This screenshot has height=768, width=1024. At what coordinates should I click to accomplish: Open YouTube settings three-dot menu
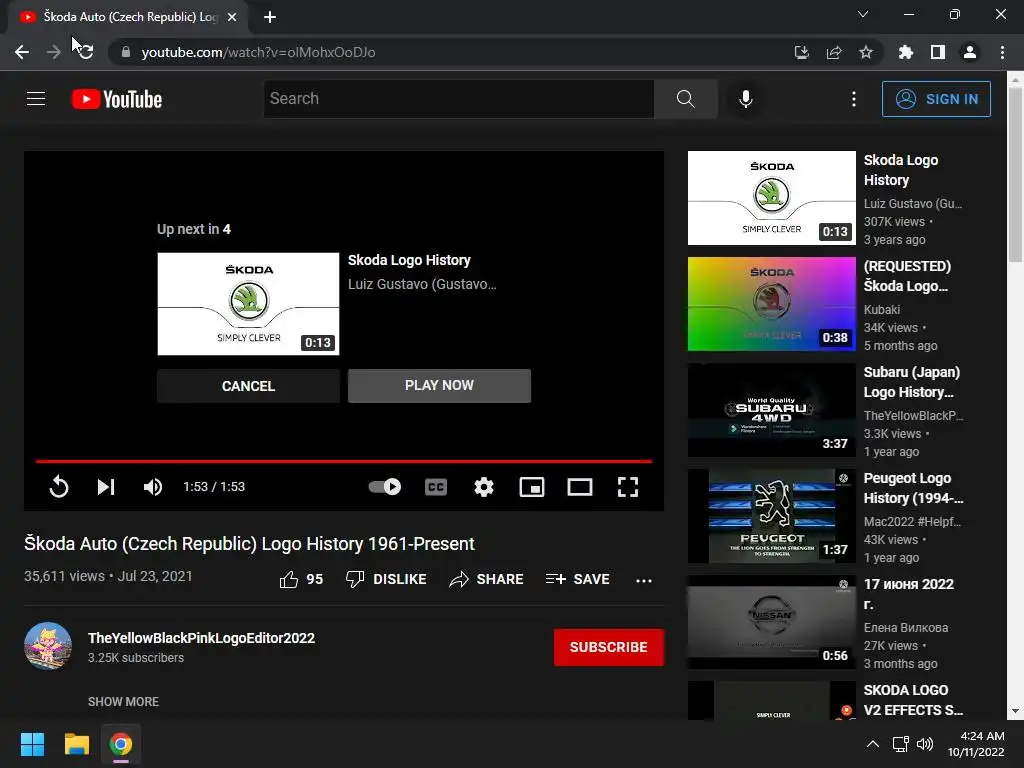pos(854,99)
